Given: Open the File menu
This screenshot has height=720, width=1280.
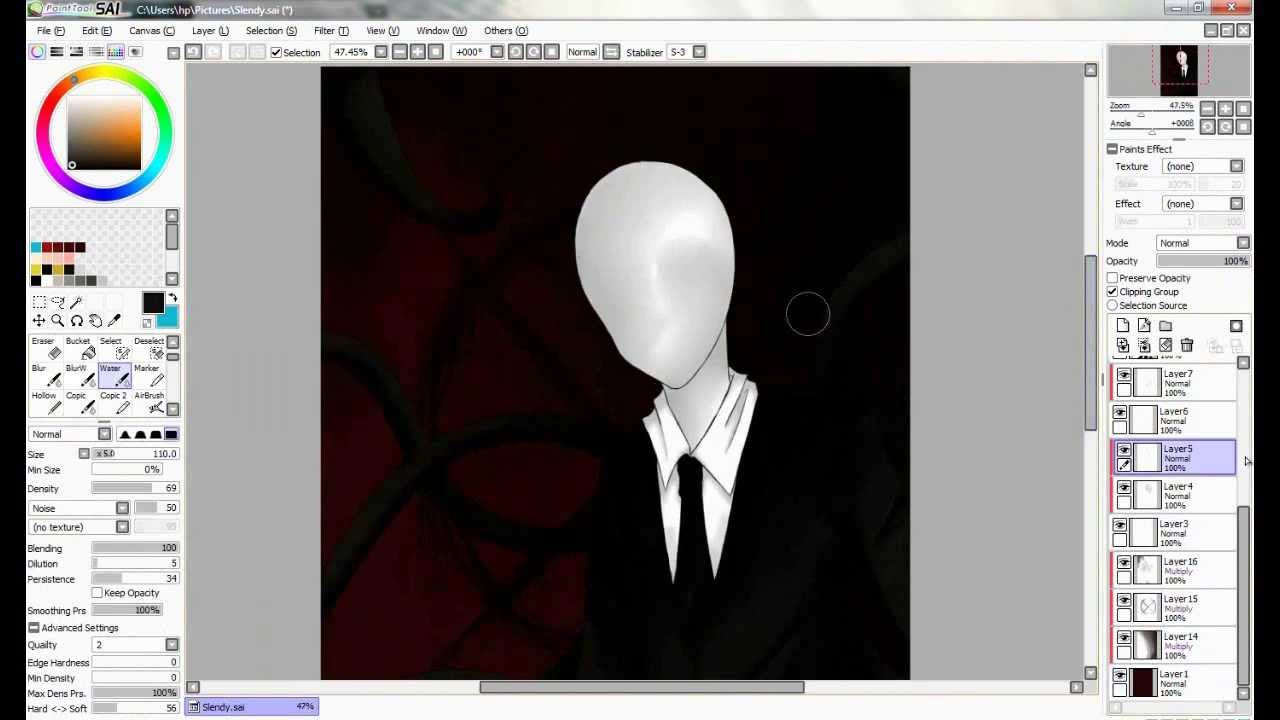Looking at the screenshot, I should [x=51, y=30].
